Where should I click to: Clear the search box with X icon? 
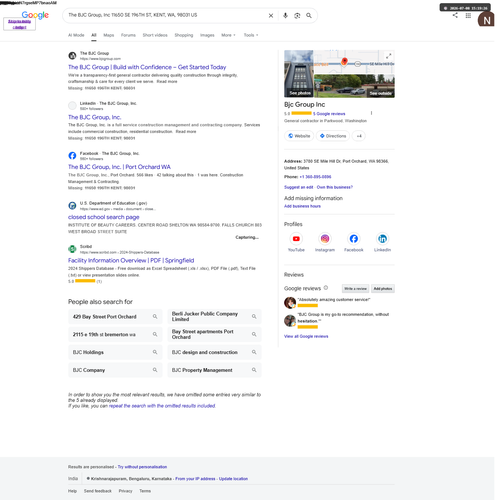point(271,16)
